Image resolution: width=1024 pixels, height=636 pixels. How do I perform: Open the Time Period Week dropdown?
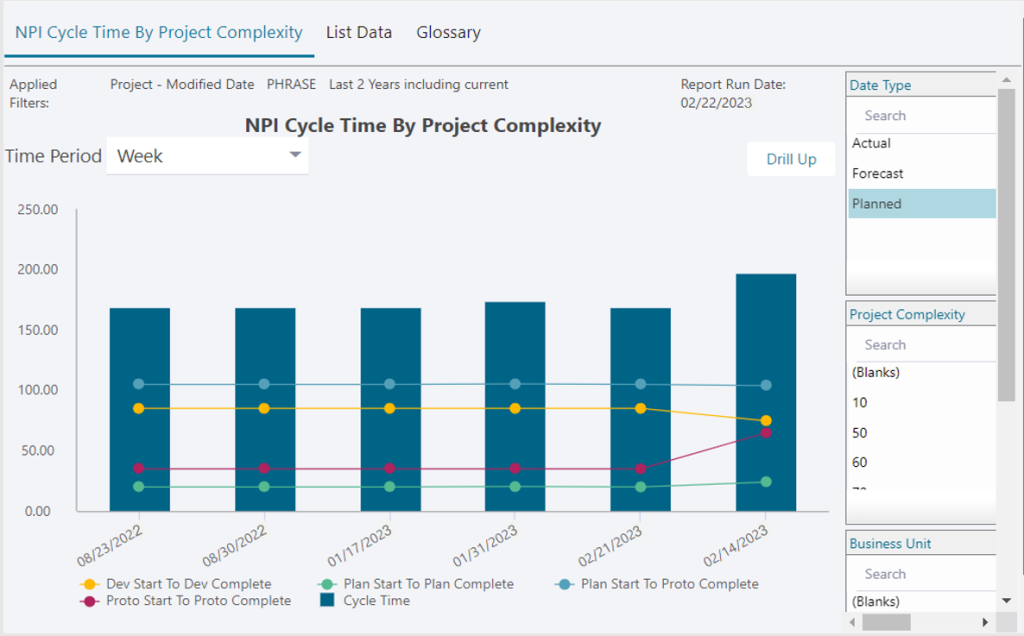pyautogui.click(x=207, y=156)
